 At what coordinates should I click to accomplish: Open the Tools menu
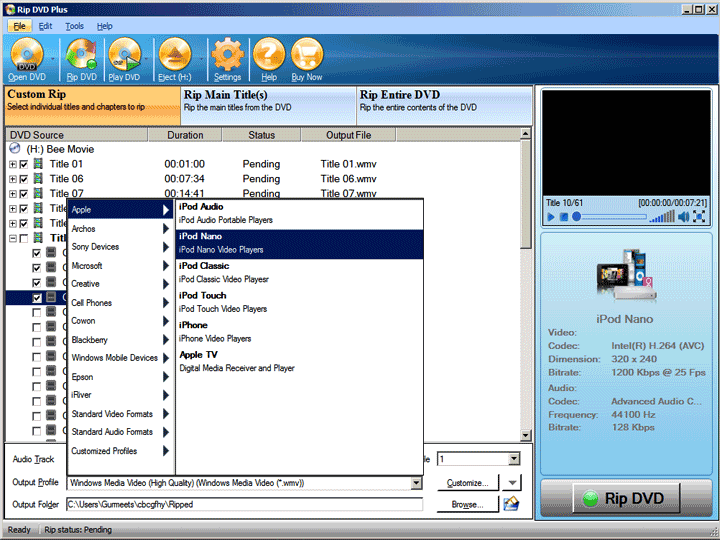74,26
